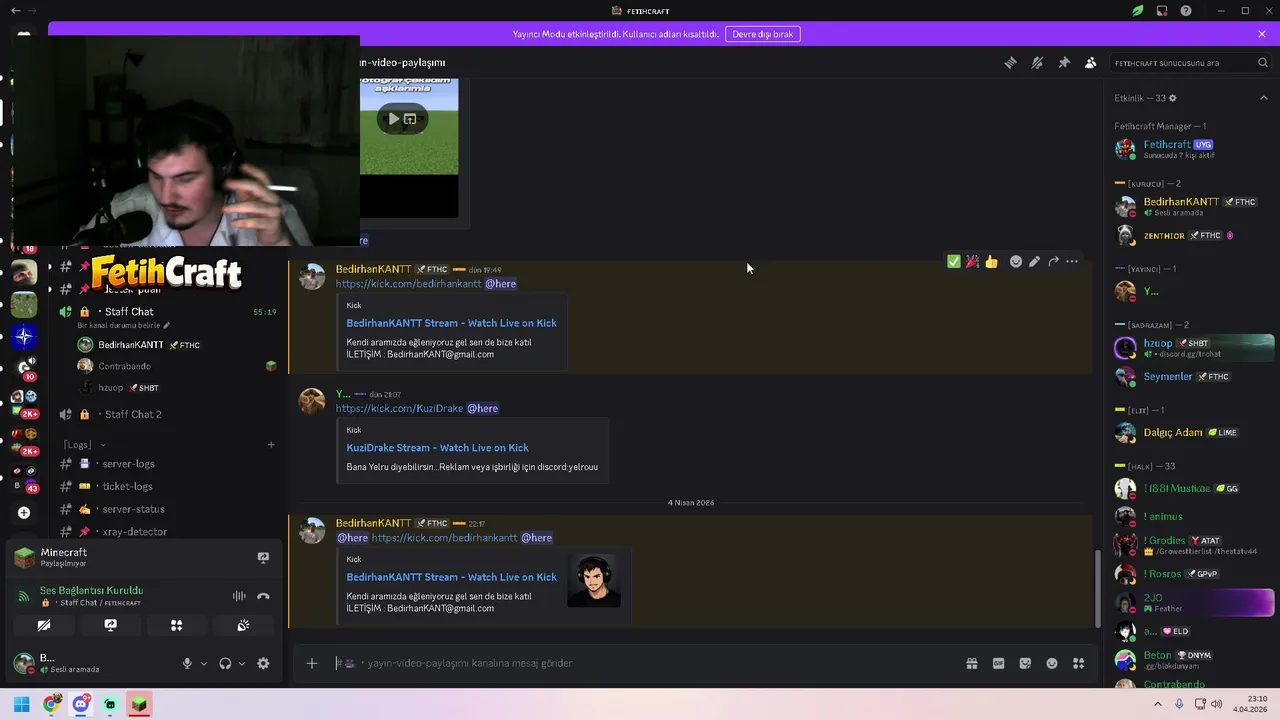Open headphone output options dropdown
The height and width of the screenshot is (720, 1280).
(241, 663)
